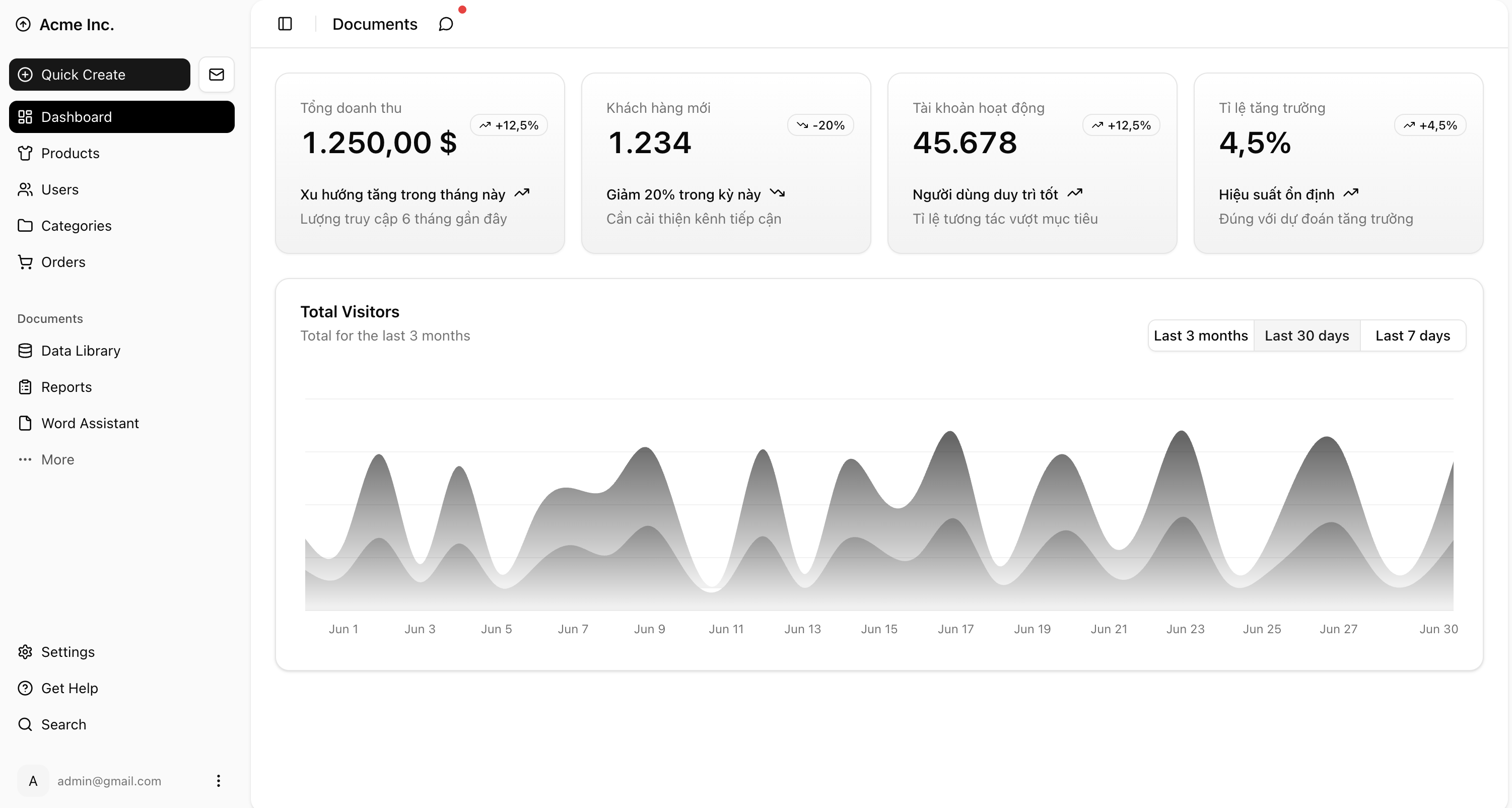
Task: Switch chart to Last 7 days
Action: [x=1412, y=336]
